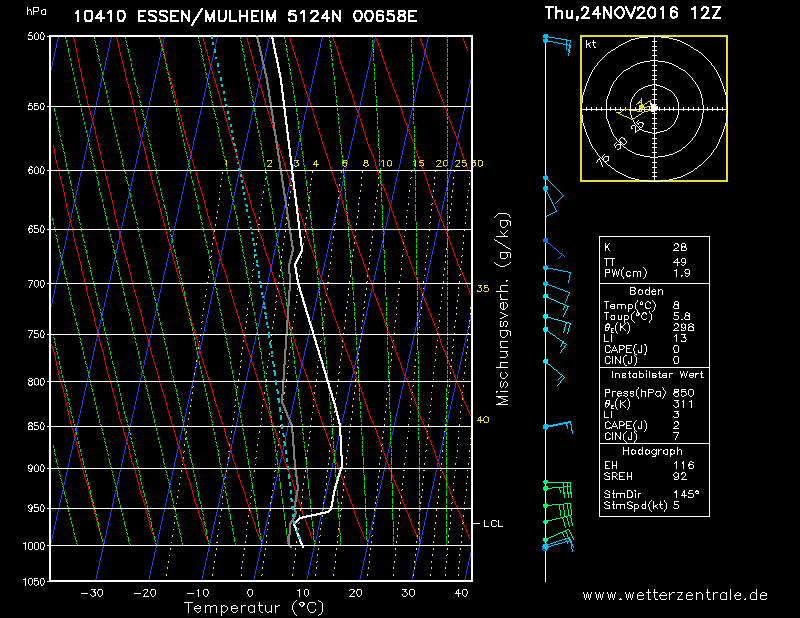Click the StmDir 145° value

685,493
